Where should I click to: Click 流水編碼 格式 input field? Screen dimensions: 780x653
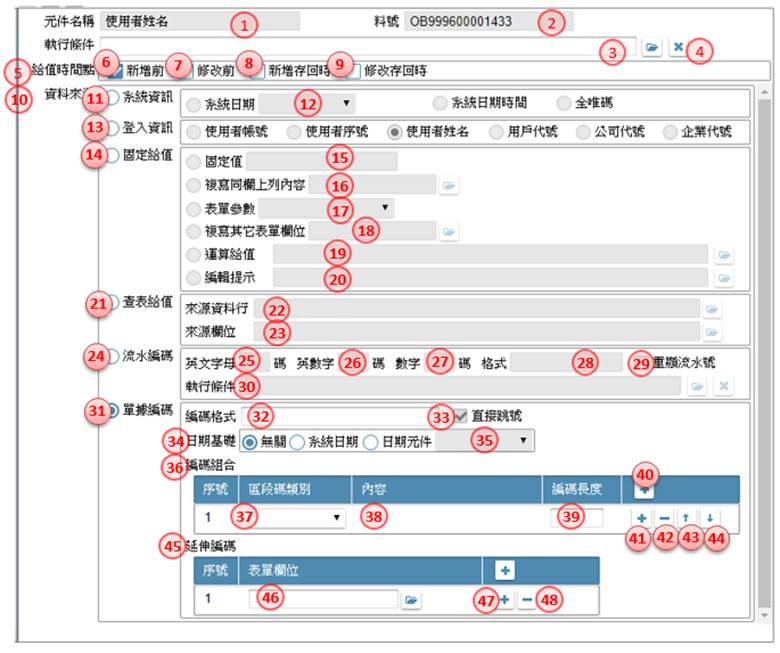[567, 363]
